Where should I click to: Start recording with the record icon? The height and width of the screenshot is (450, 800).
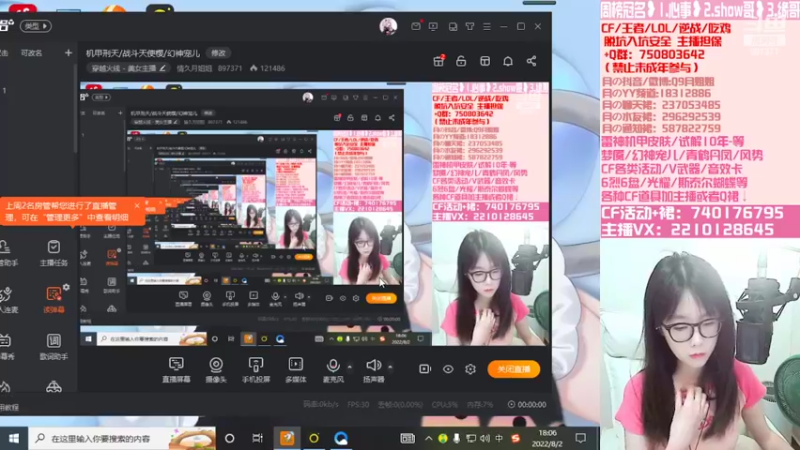424,369
